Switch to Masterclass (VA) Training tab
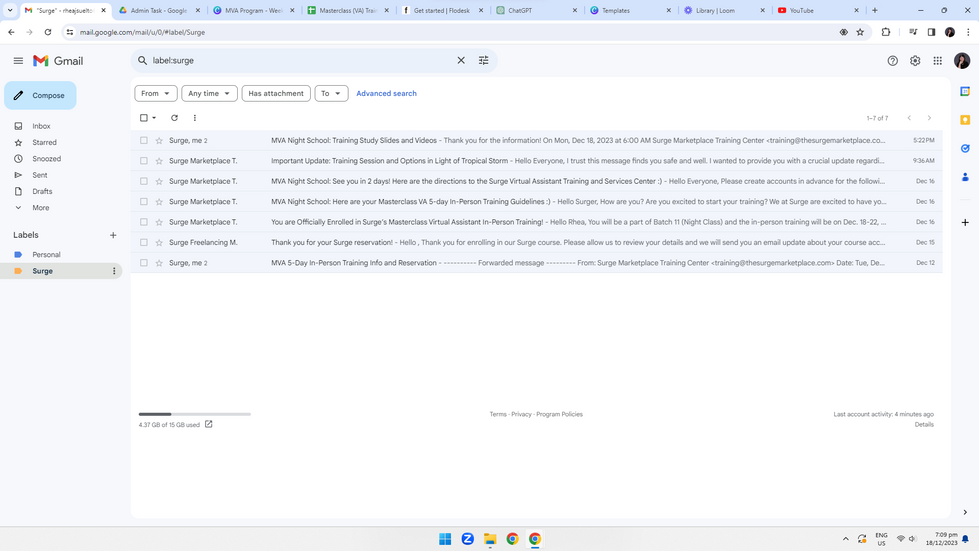Screen dimensions: 979x551 348,11
